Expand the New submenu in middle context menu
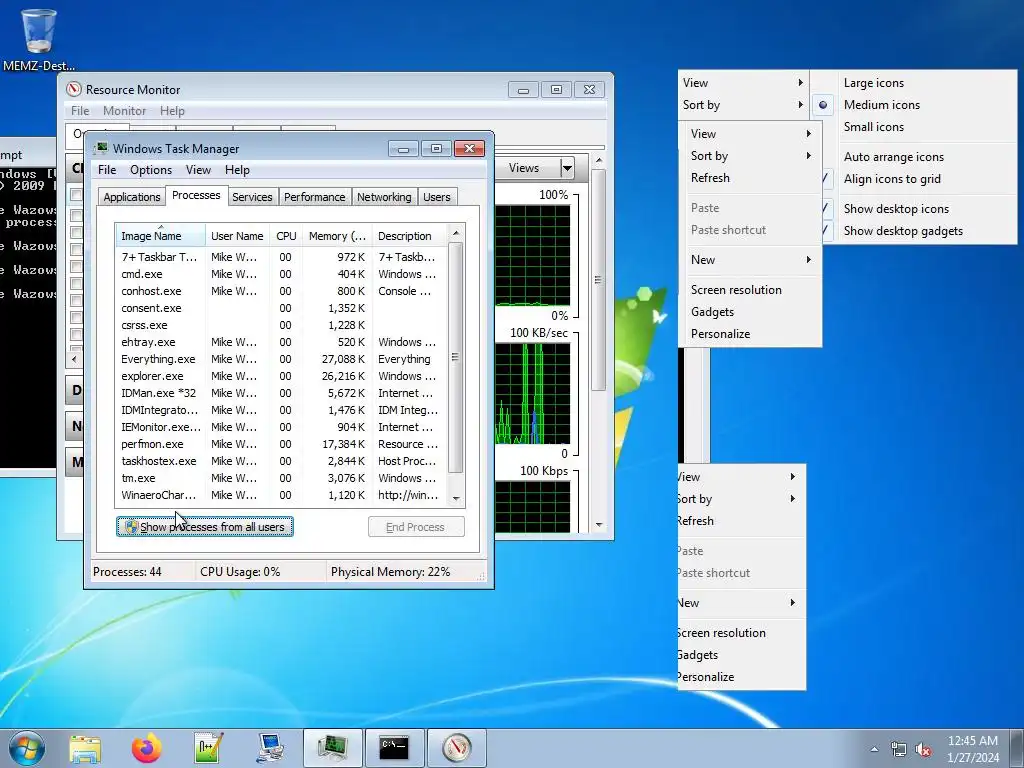1024x768 pixels. pos(751,260)
